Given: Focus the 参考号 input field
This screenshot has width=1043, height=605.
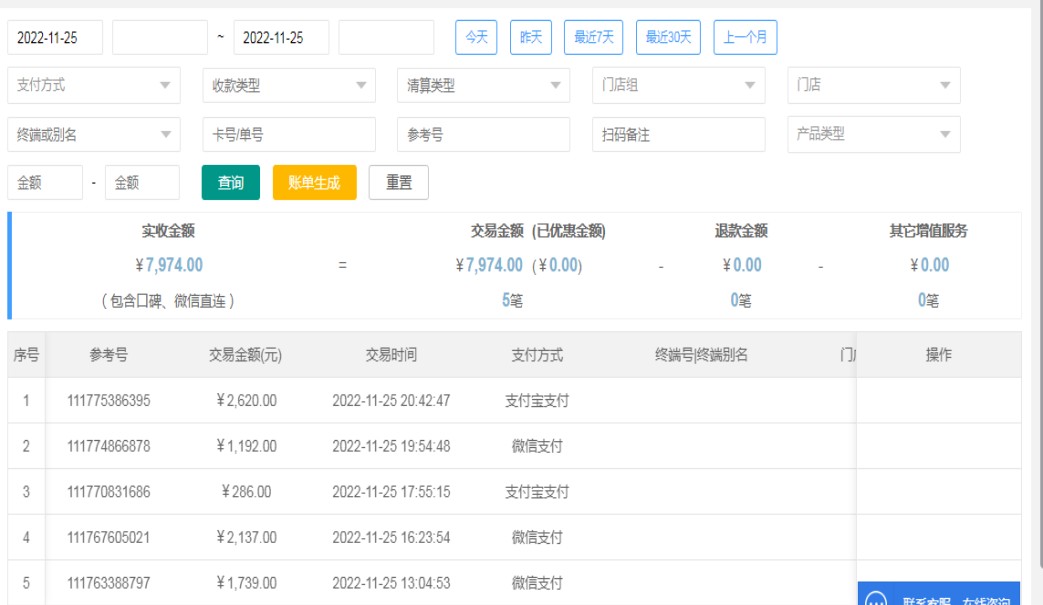Looking at the screenshot, I should click(483, 135).
